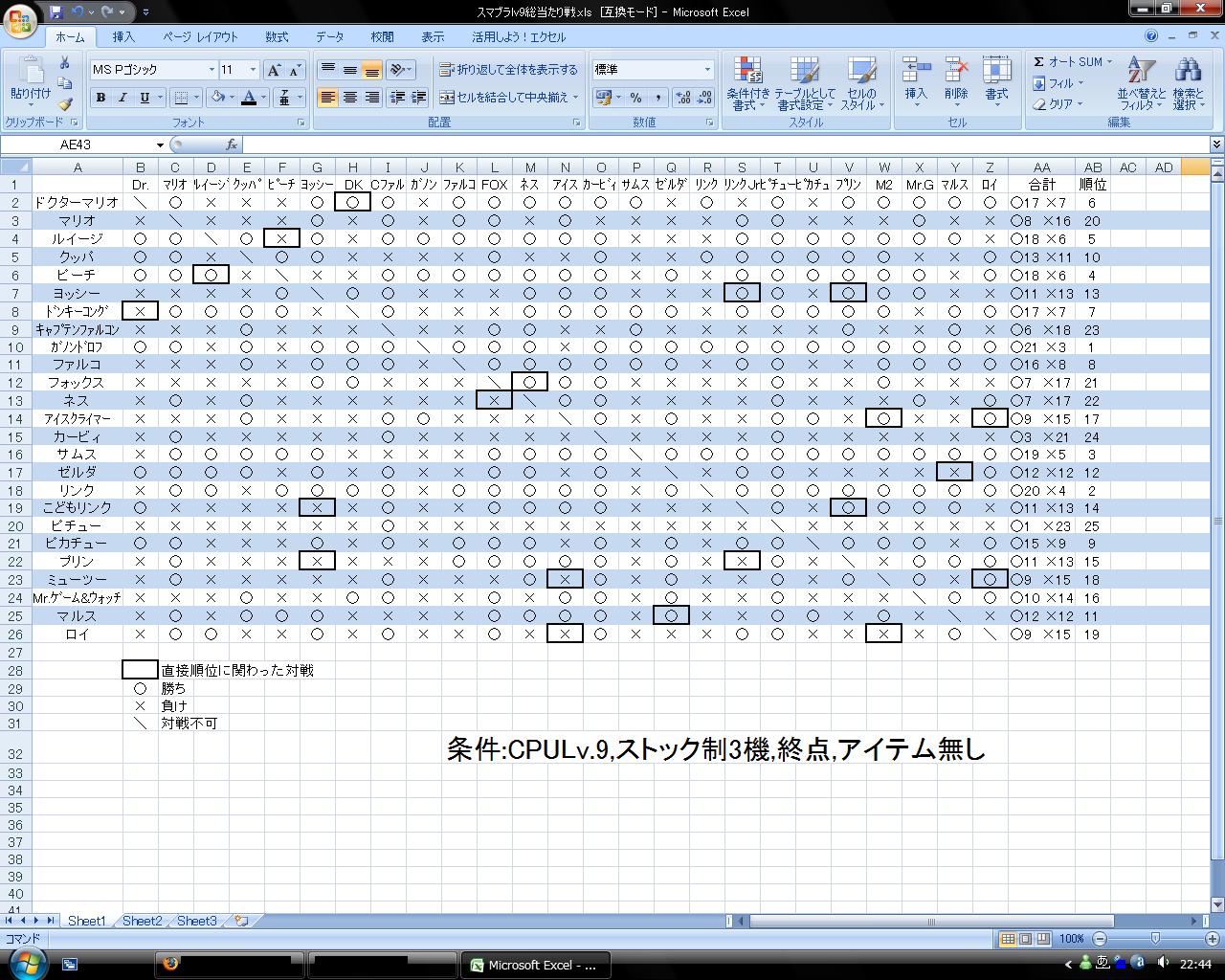Undo the last action
The height and width of the screenshot is (980, 1225).
(77, 11)
